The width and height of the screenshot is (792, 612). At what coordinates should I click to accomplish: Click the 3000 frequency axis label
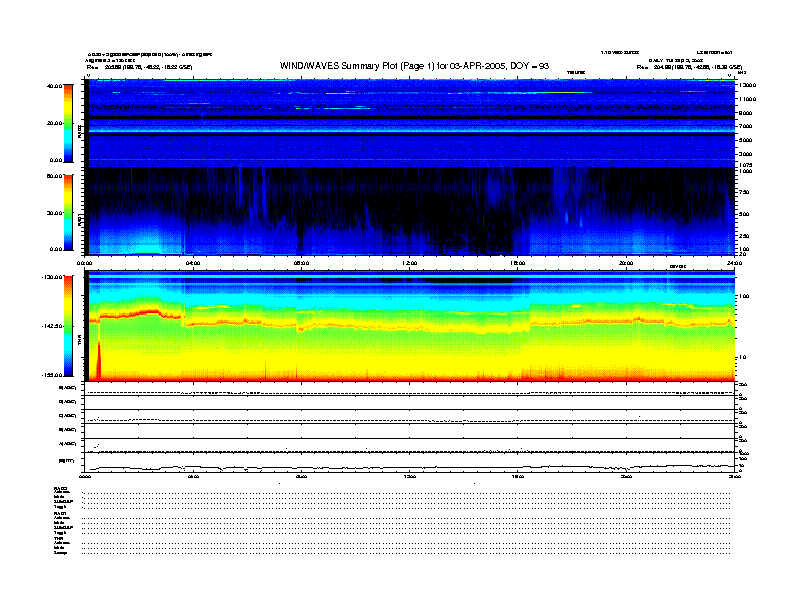pos(746,154)
